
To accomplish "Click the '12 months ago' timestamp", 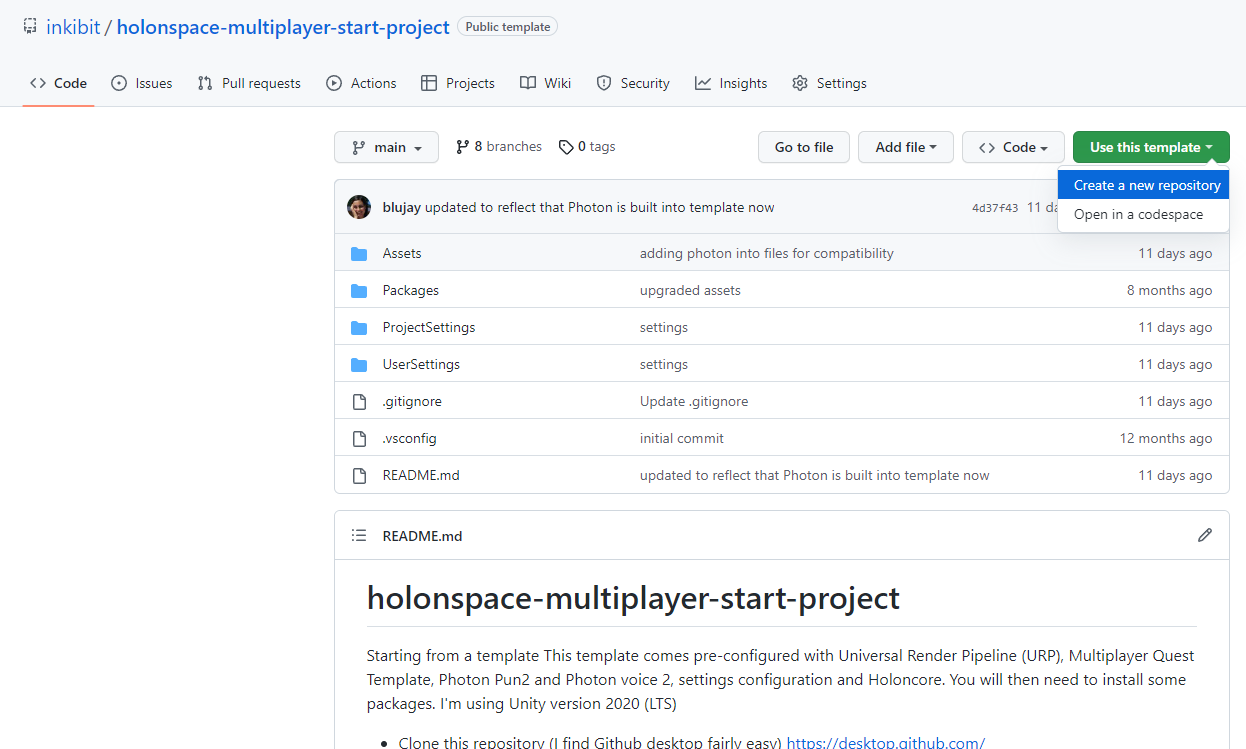I will pos(1166,438).
